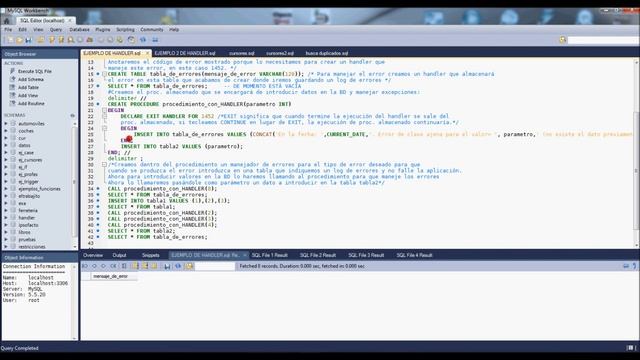Expand the handler schema

point(6,218)
